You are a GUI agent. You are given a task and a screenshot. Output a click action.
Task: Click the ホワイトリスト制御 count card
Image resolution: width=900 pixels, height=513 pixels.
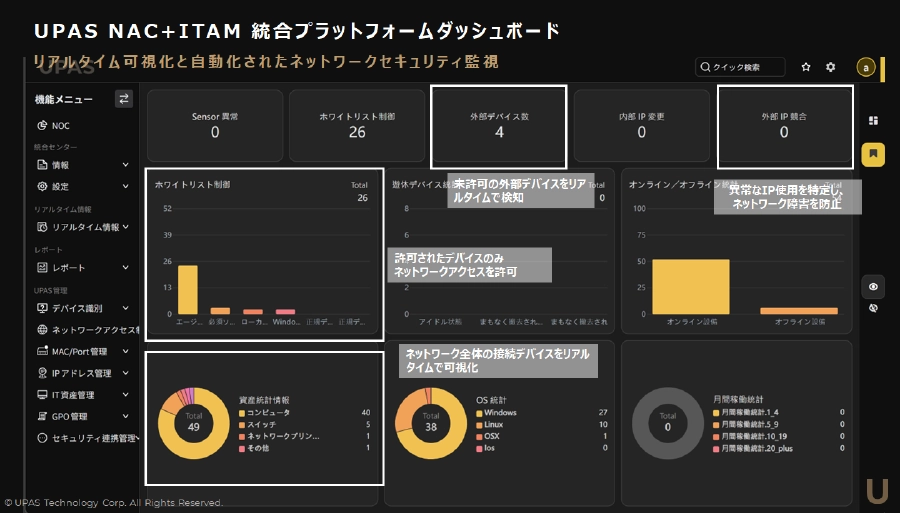(357, 125)
